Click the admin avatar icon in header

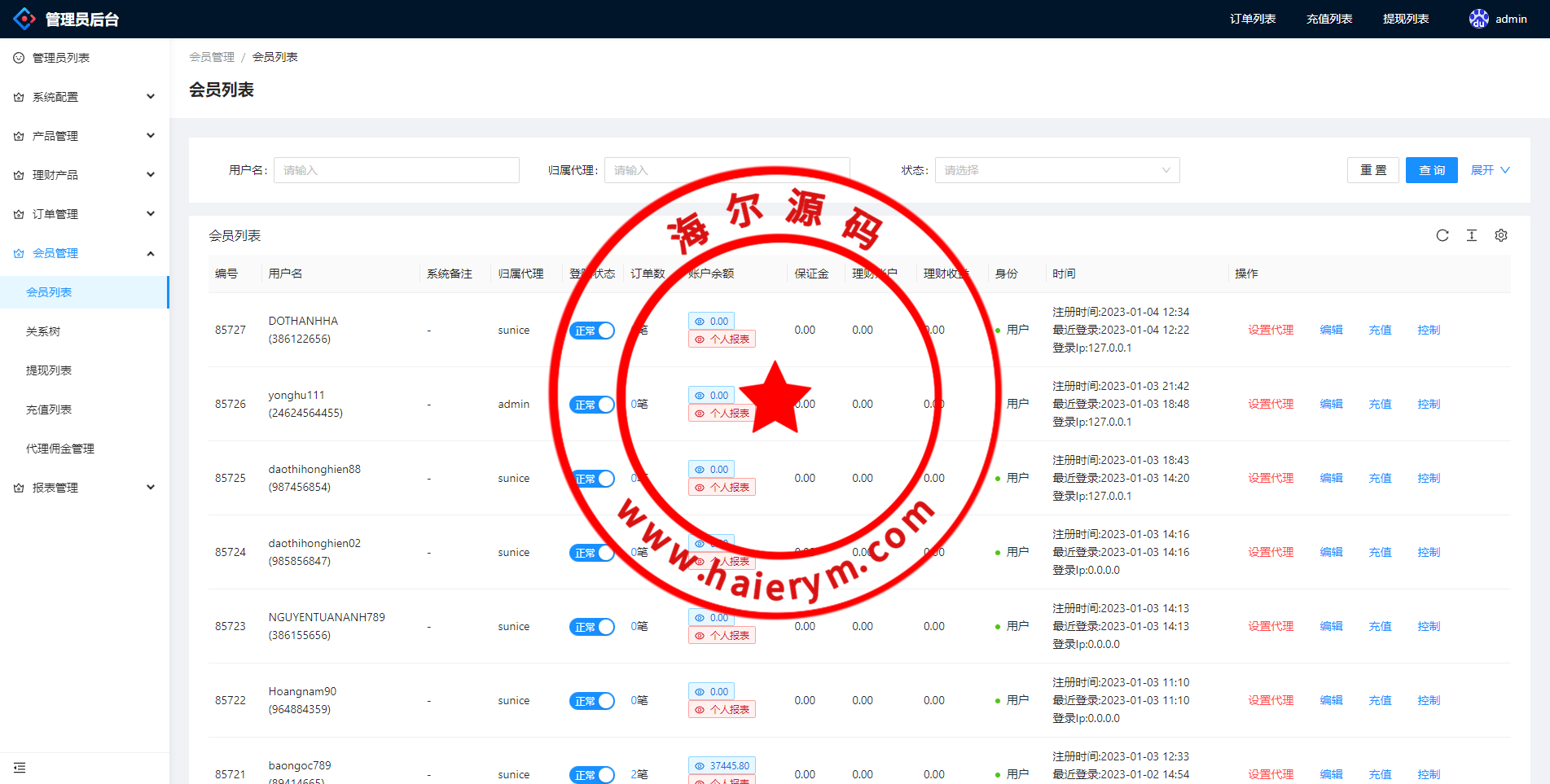pos(1478,19)
